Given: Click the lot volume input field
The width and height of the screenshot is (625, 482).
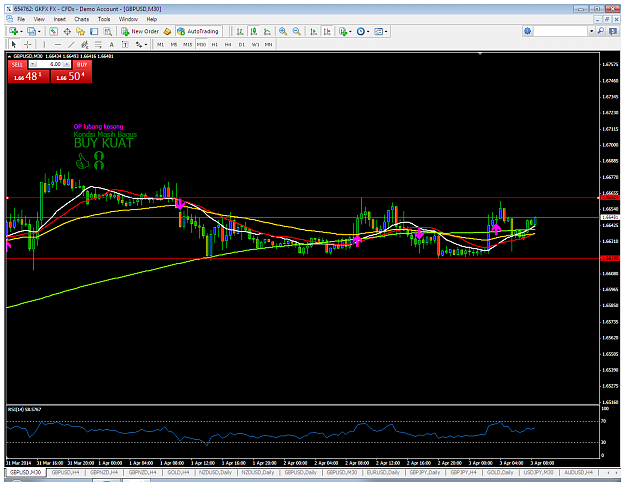Looking at the screenshot, I should click(x=50, y=64).
